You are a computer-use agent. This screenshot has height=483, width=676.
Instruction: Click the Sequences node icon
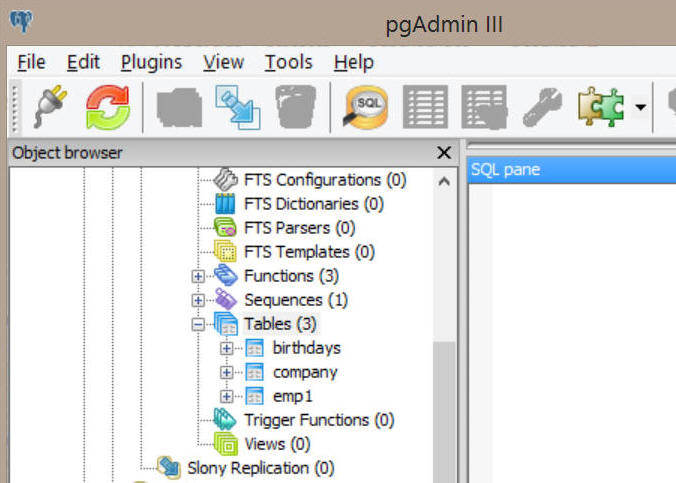click(x=225, y=300)
